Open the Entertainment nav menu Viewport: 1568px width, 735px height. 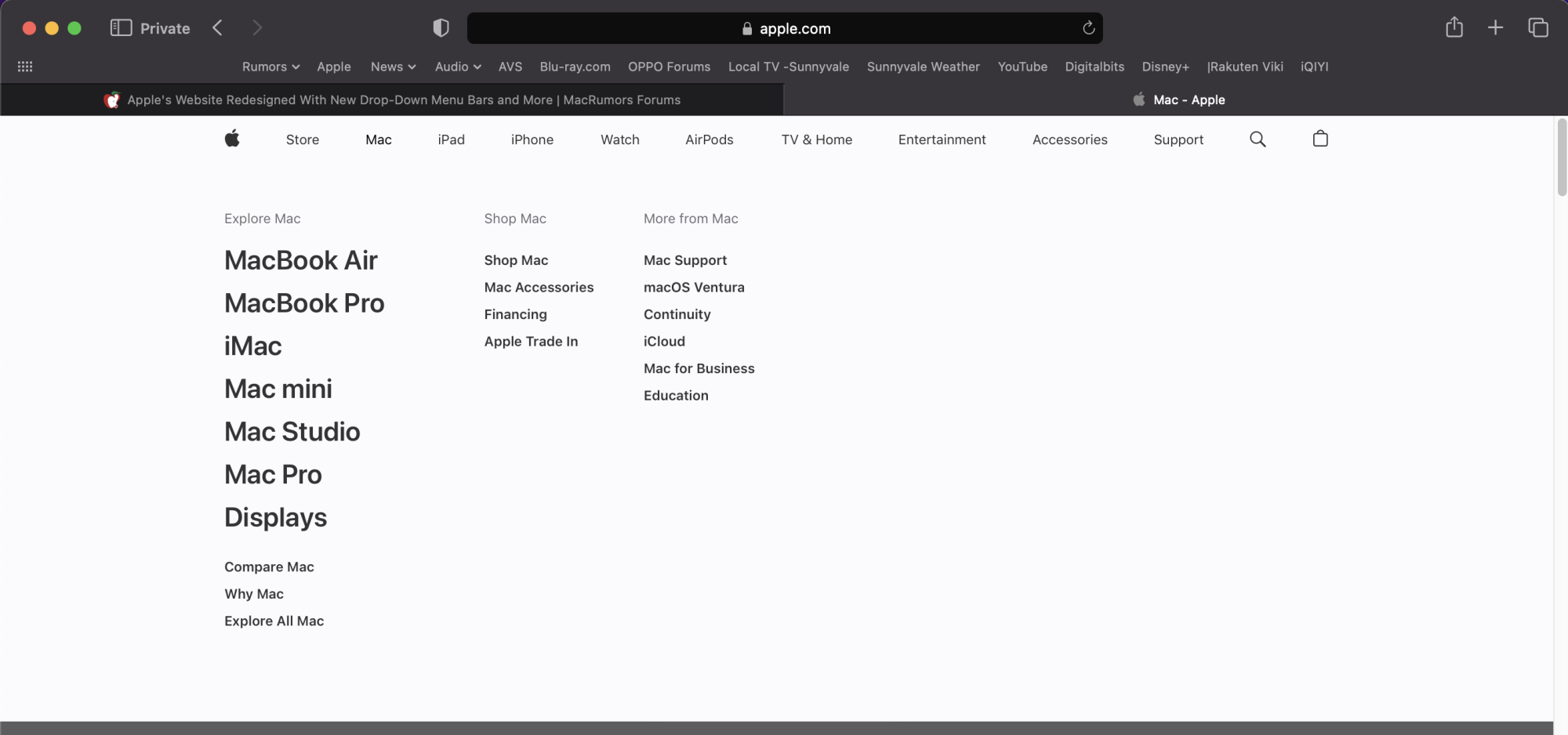pyautogui.click(x=942, y=139)
